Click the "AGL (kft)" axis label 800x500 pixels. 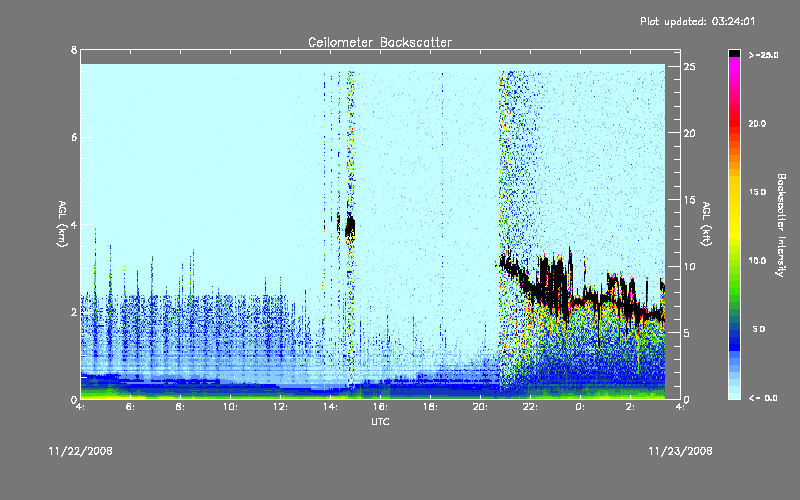(706, 224)
